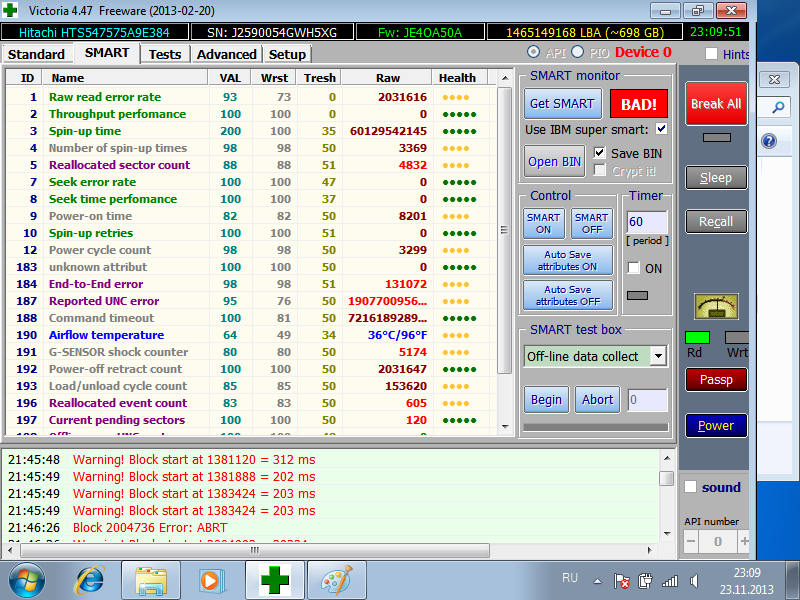Click log horizontal scroll left arrow

[10, 550]
